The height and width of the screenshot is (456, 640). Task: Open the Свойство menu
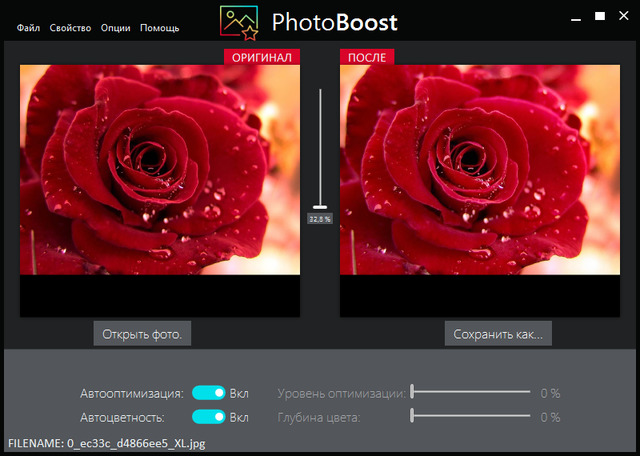coord(70,28)
